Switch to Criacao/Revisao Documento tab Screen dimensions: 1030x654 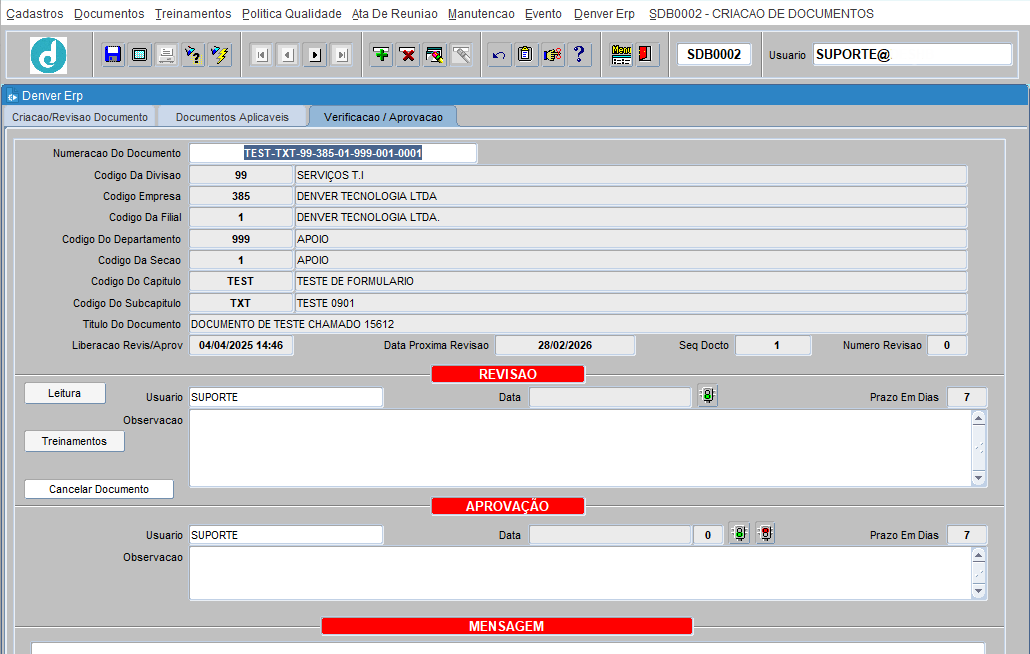click(x=80, y=117)
